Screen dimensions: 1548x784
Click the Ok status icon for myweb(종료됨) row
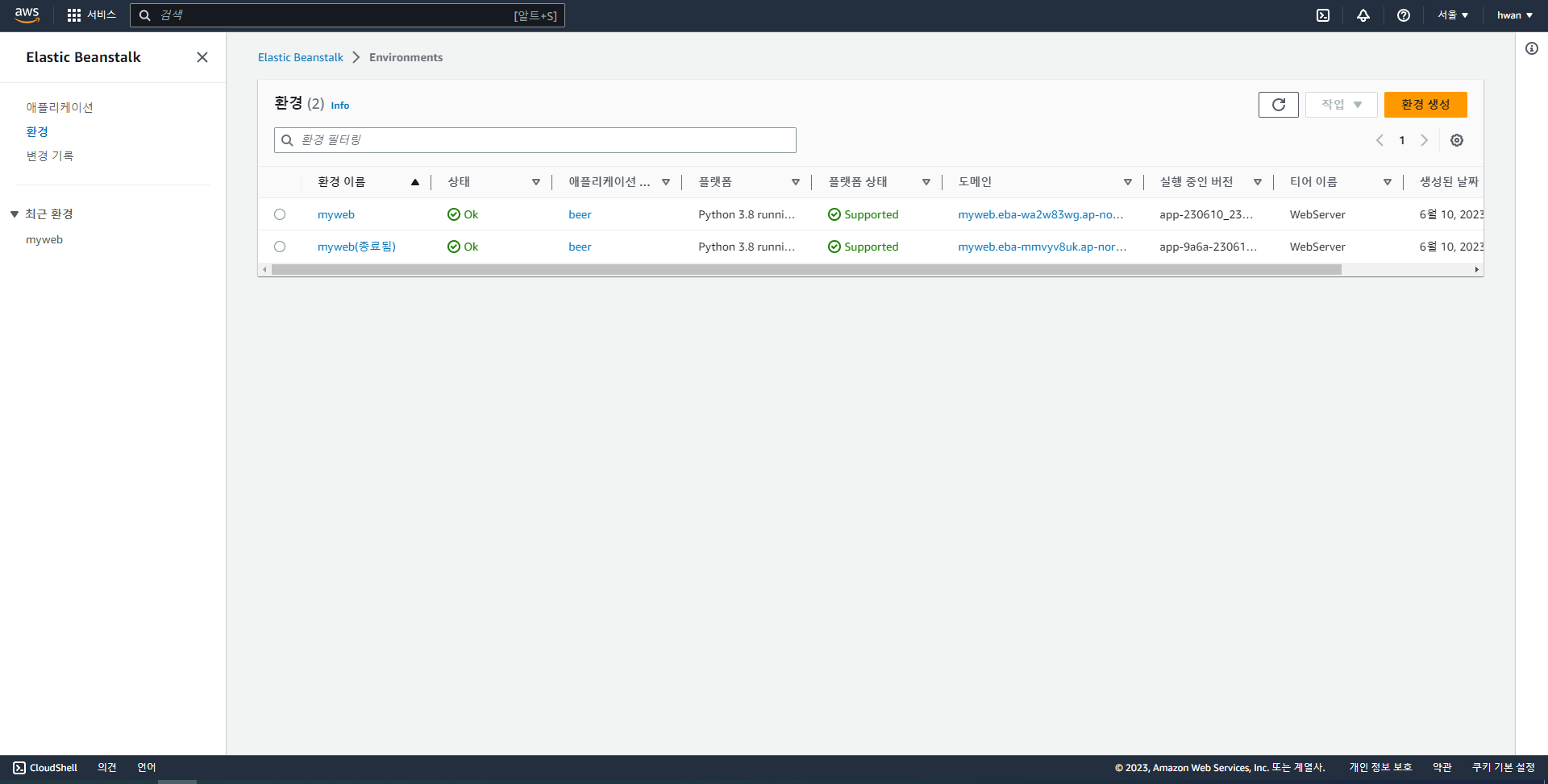coord(454,247)
